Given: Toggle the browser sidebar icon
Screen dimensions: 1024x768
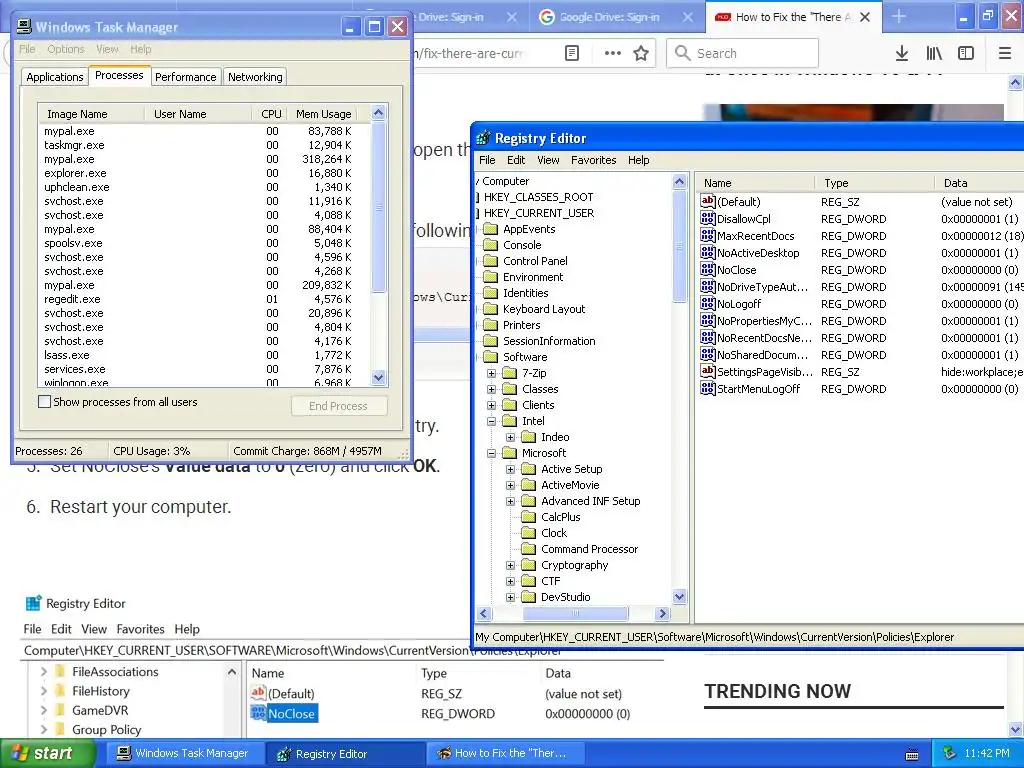Looking at the screenshot, I should (966, 54).
